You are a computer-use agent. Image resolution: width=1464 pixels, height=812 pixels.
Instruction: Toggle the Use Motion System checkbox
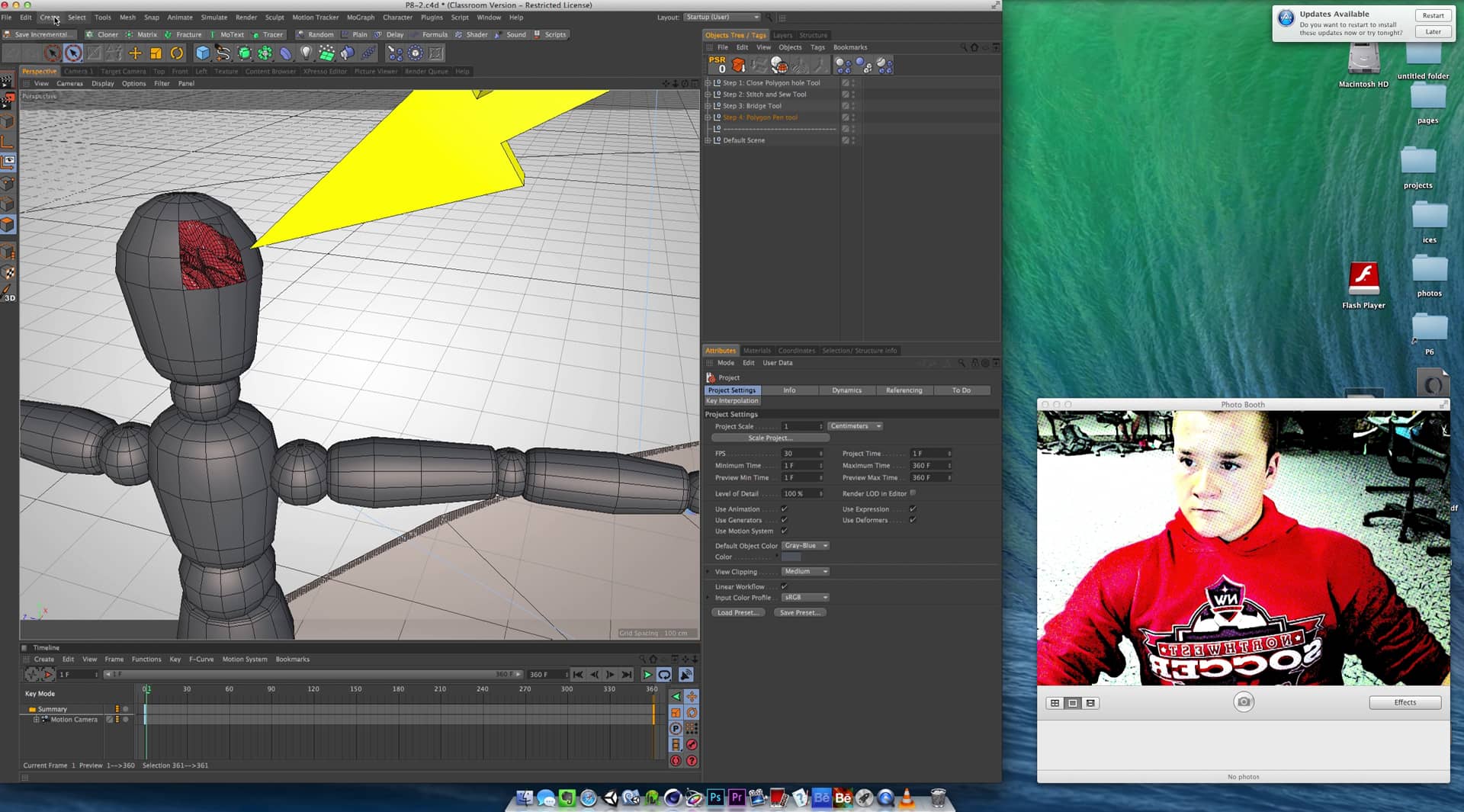click(784, 531)
